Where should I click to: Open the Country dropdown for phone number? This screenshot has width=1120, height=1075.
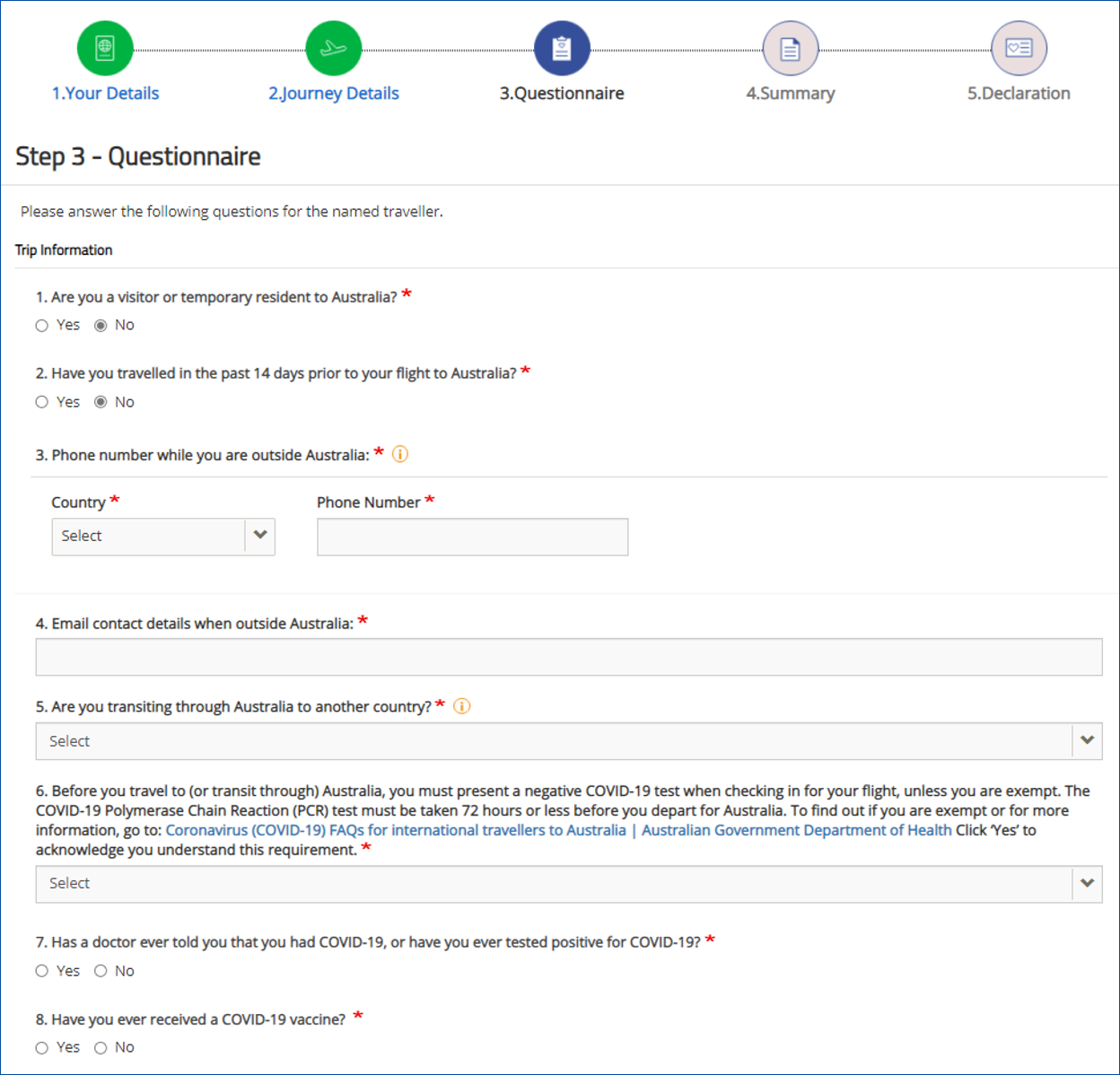162,537
